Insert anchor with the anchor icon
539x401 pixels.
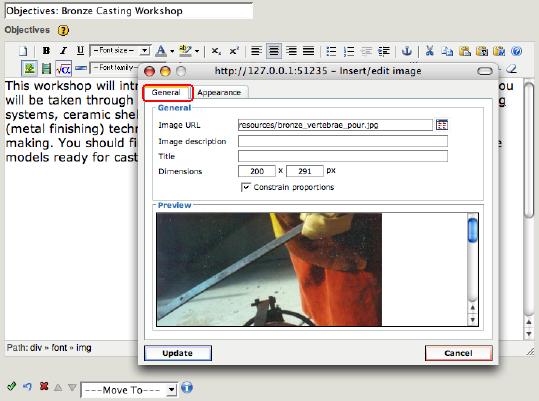(x=407, y=51)
